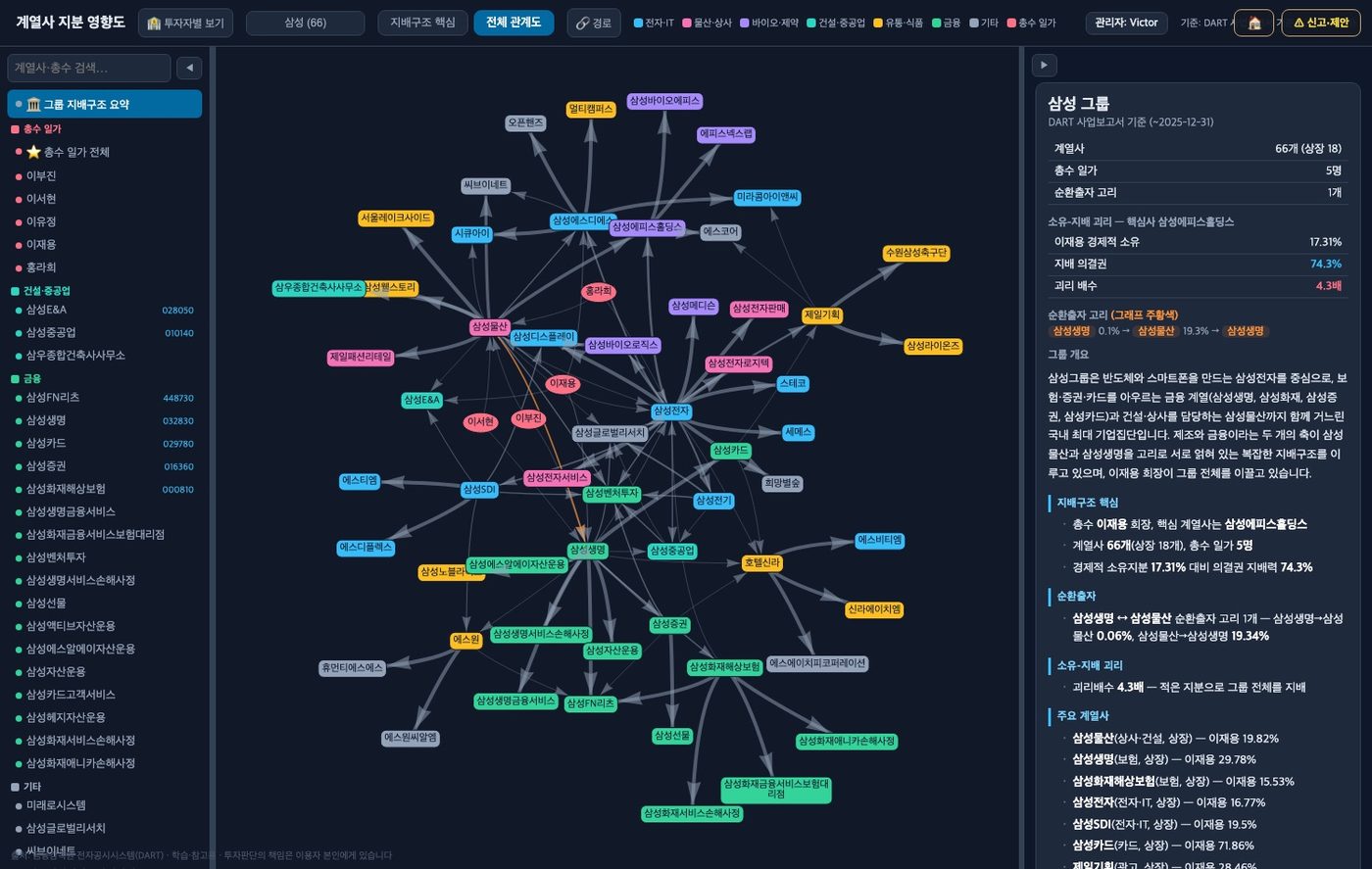Select 삼성E&A in the sidebar list
The height and width of the screenshot is (869, 1372).
tap(105, 310)
